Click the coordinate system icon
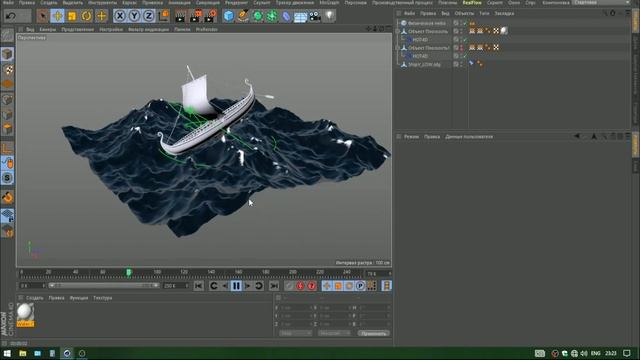 coord(163,16)
